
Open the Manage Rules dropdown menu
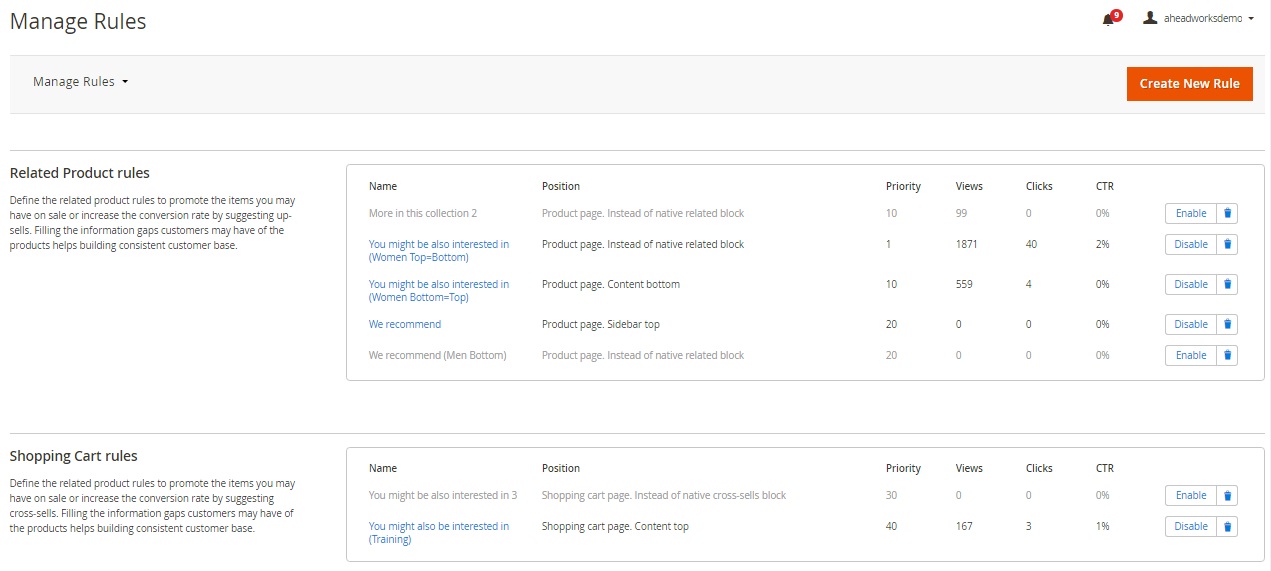click(81, 82)
